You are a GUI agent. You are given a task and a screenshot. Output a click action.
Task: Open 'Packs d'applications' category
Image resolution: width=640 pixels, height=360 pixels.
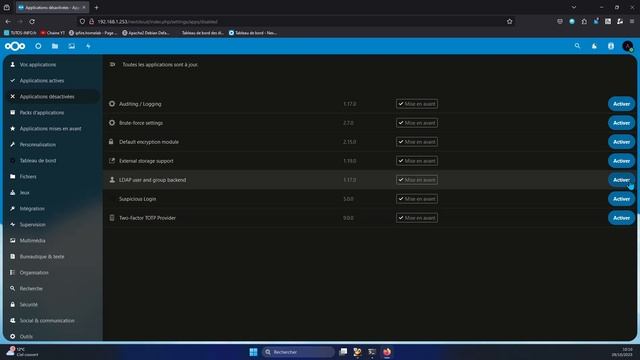[x=52, y=112]
